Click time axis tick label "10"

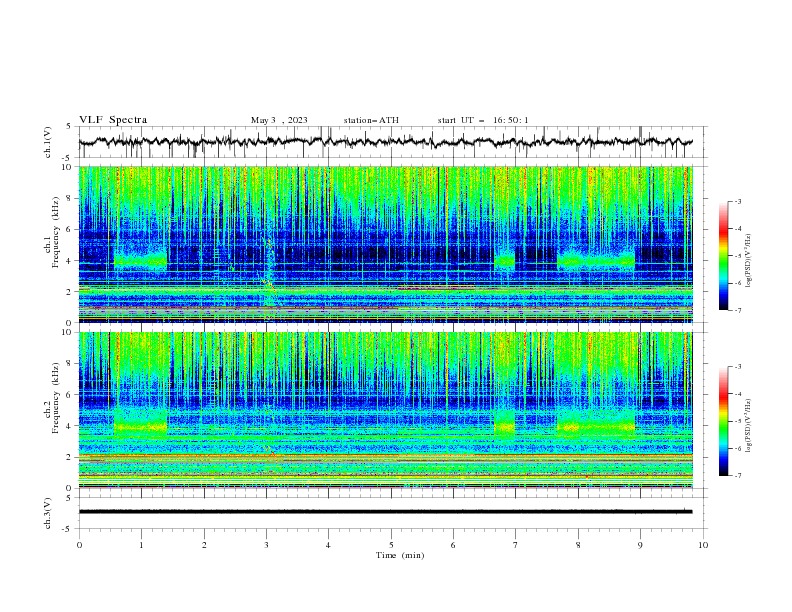pyautogui.click(x=703, y=545)
